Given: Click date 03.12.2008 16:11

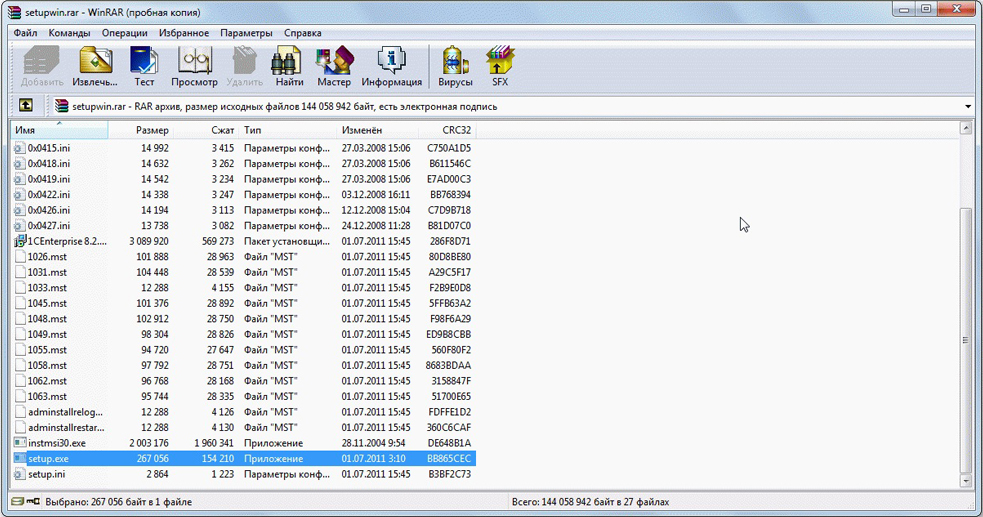Looking at the screenshot, I should coord(376,195).
